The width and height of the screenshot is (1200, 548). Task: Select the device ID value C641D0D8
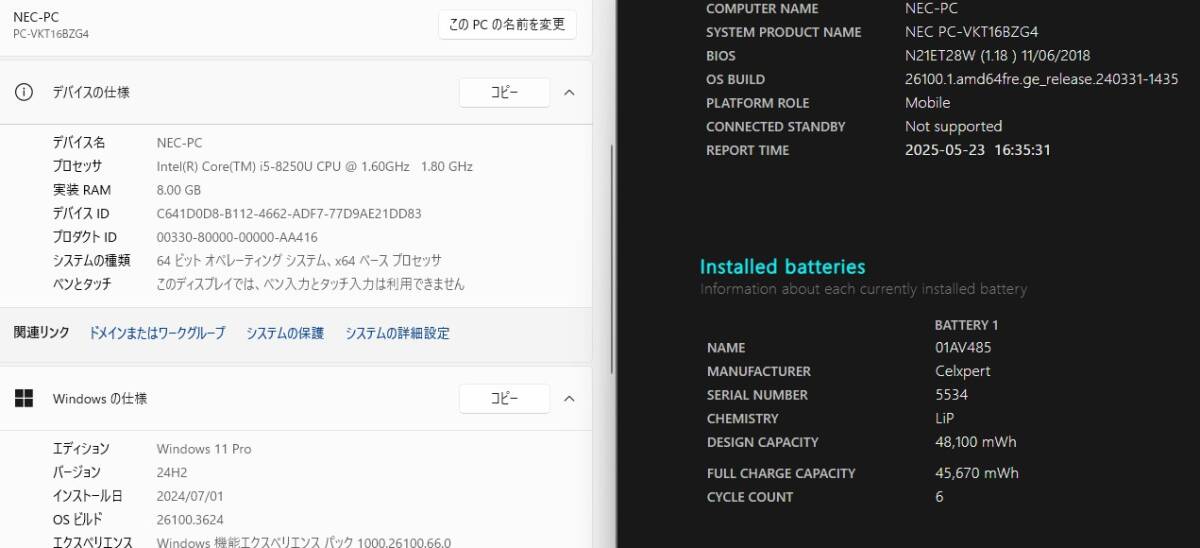pyautogui.click(x=289, y=213)
